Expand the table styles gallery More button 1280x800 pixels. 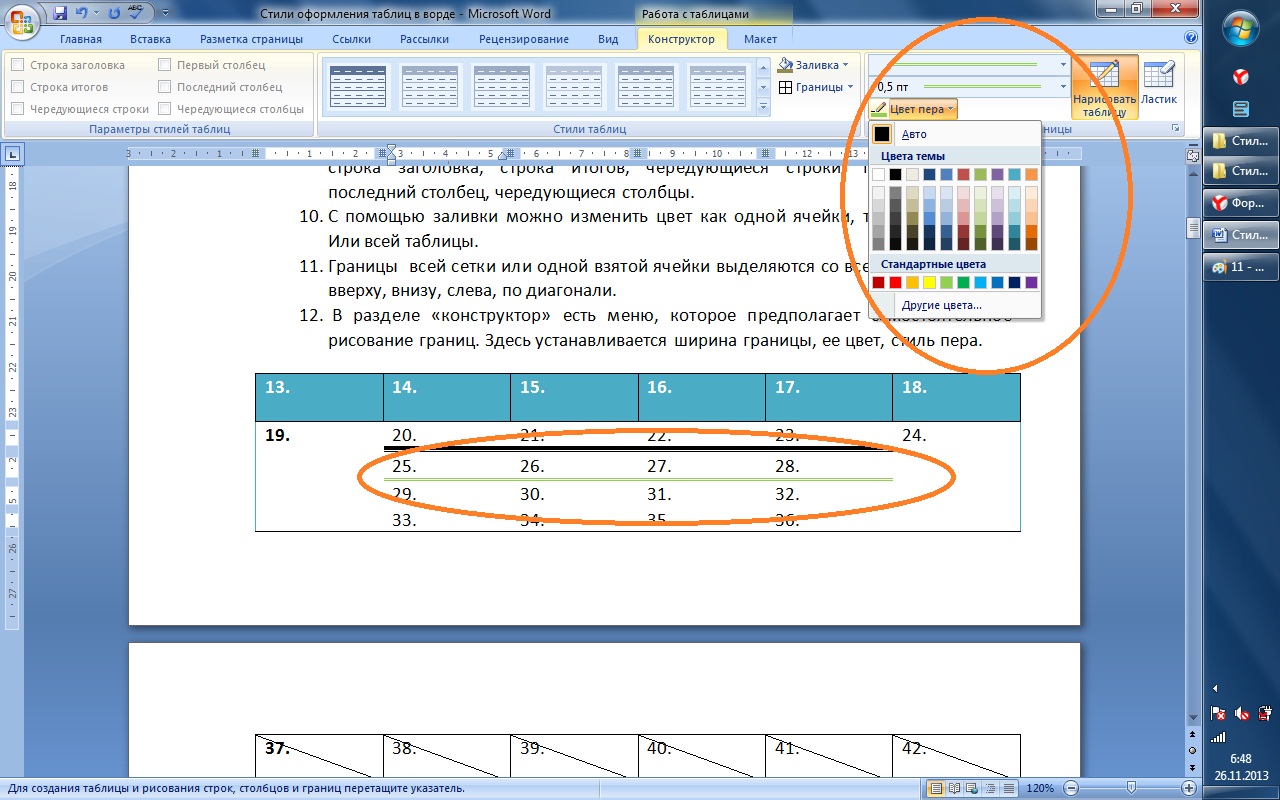(763, 106)
